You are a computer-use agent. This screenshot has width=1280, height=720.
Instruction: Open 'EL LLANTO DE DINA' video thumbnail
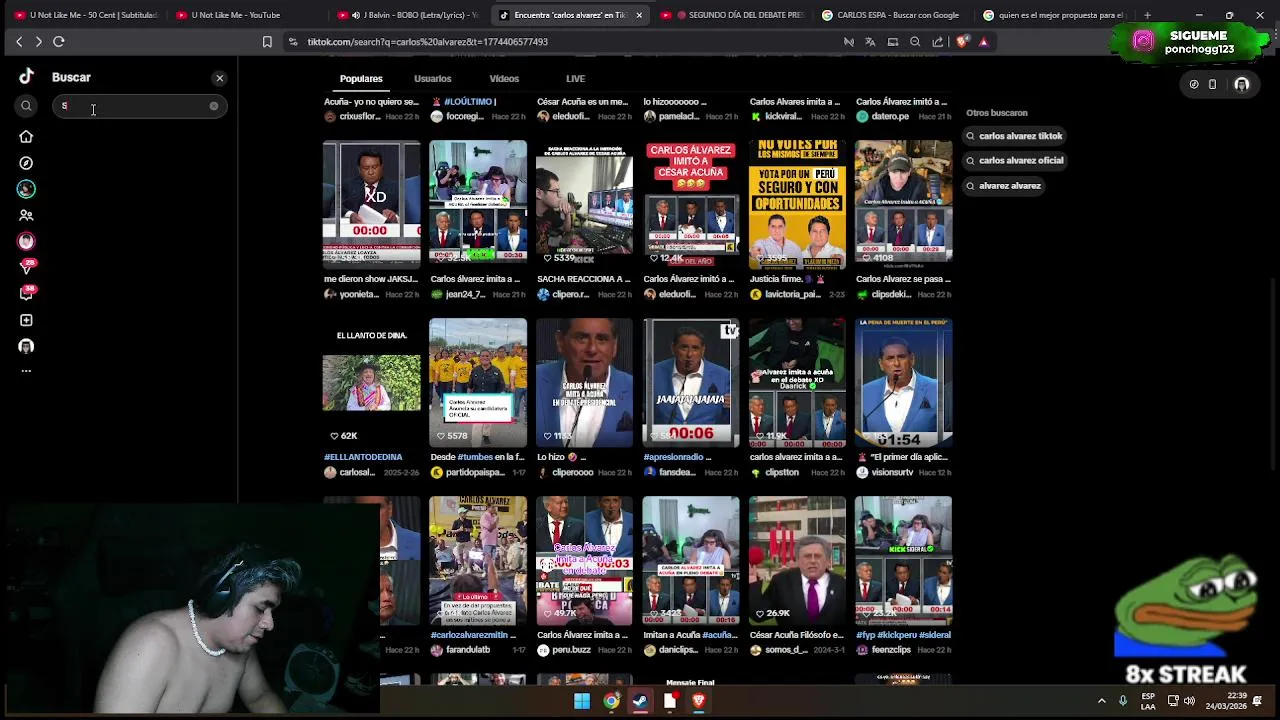click(371, 383)
